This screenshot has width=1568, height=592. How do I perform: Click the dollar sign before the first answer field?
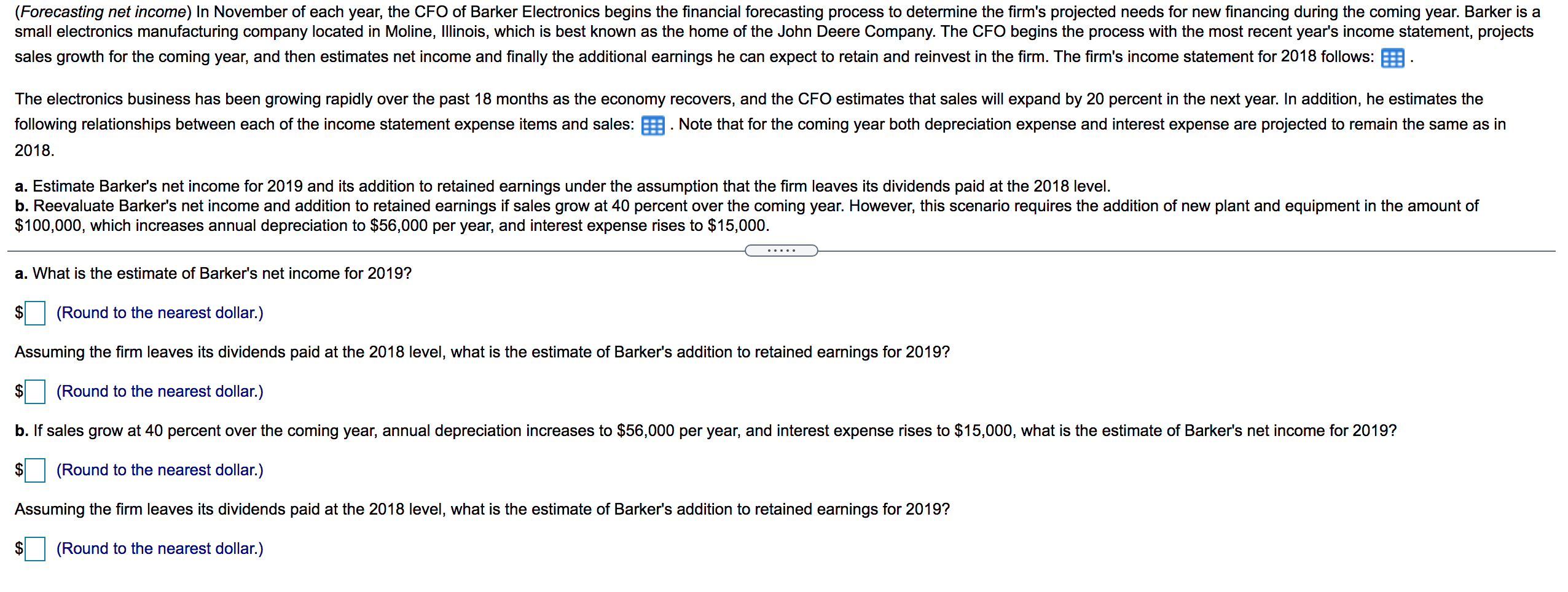[18, 313]
